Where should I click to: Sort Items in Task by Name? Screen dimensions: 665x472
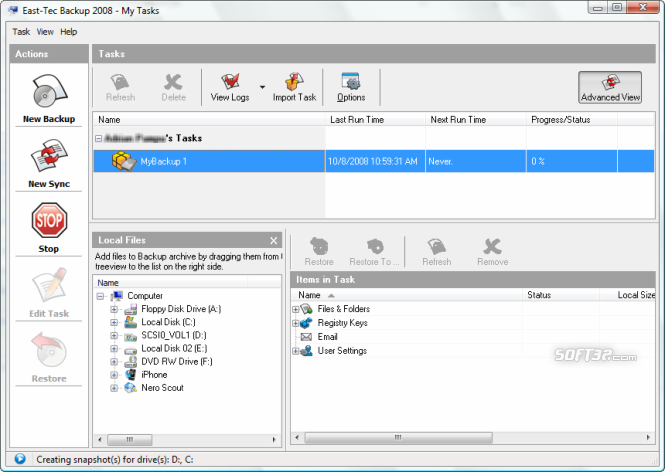(407, 295)
